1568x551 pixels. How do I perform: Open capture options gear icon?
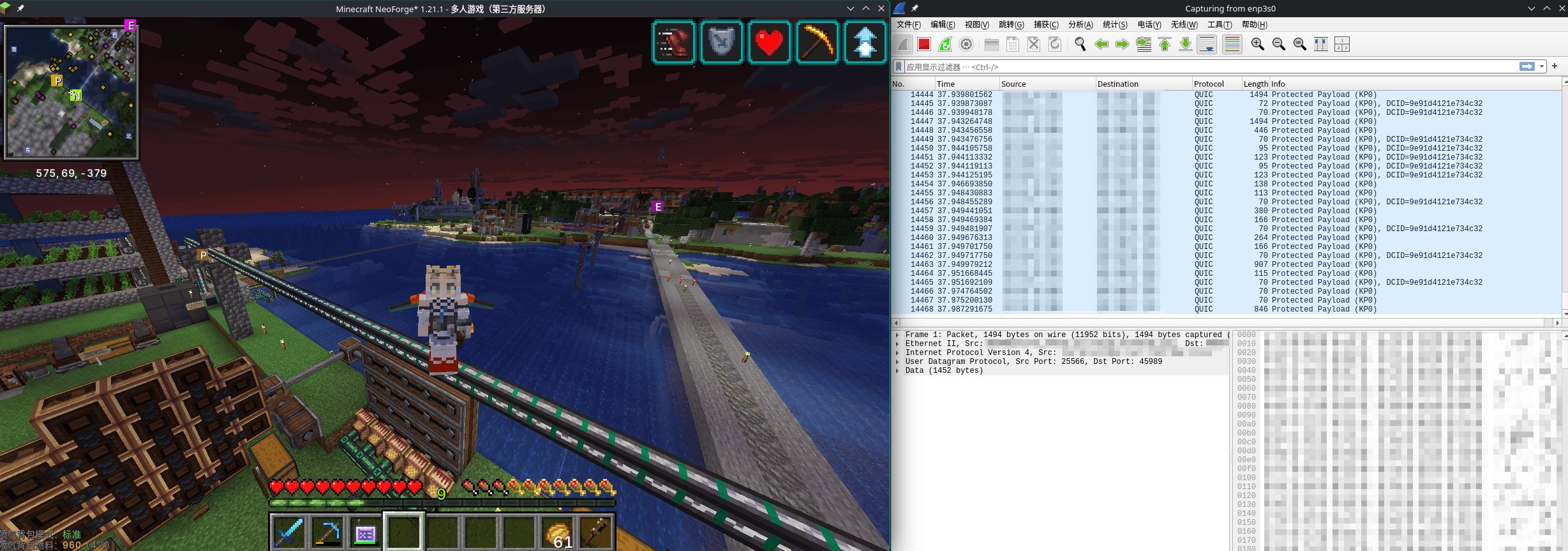(x=966, y=44)
